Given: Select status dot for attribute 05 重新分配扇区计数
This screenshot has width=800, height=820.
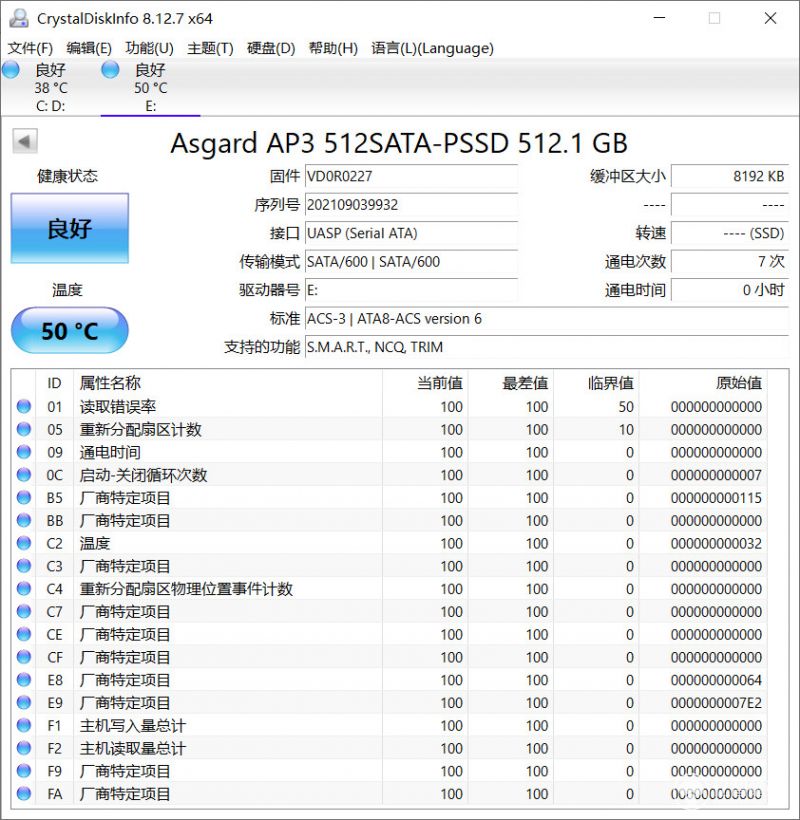Looking at the screenshot, I should point(24,429).
